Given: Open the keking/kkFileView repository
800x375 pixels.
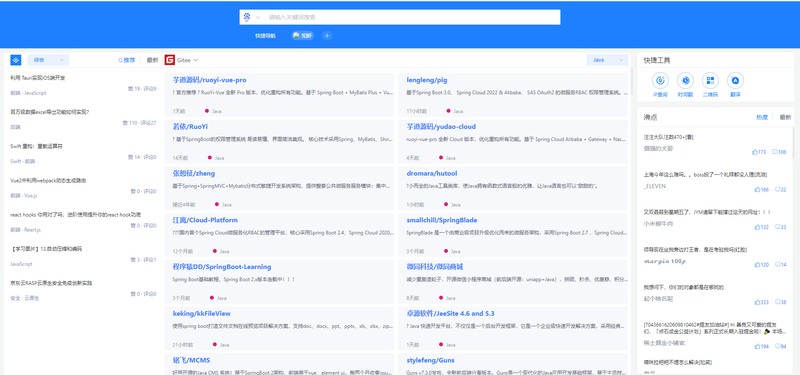Looking at the screenshot, I should tap(202, 313).
